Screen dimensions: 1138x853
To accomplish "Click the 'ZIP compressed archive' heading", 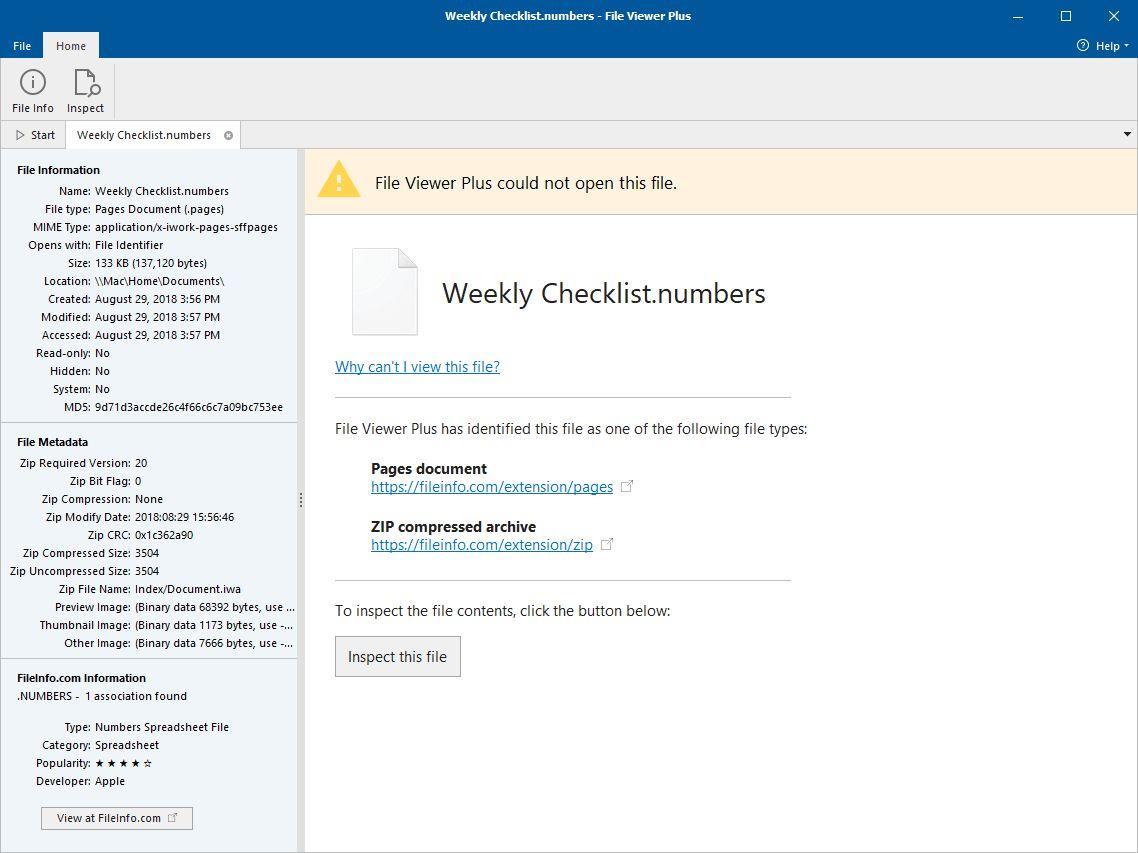I will pyautogui.click(x=454, y=527).
